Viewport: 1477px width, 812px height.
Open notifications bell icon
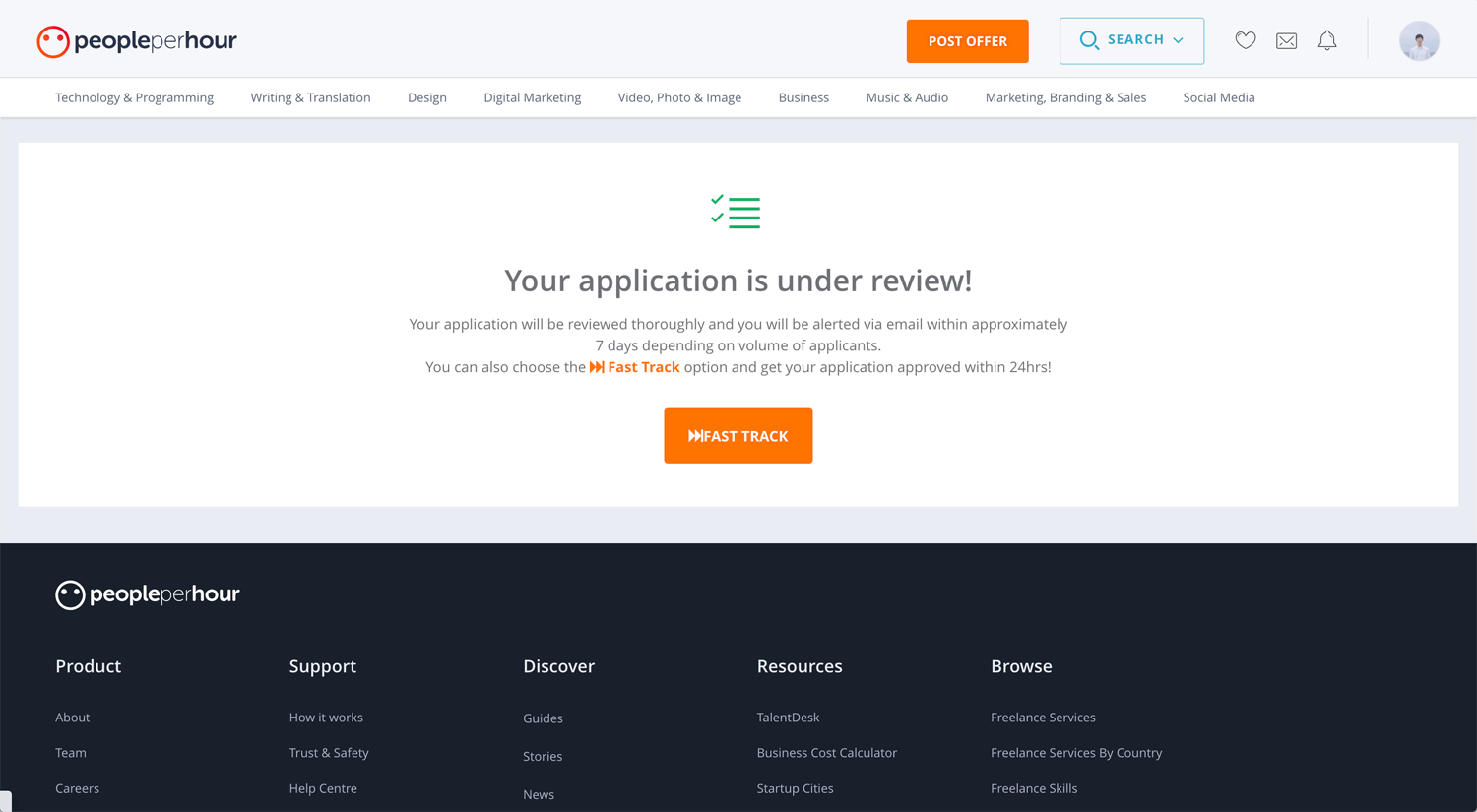(x=1327, y=40)
